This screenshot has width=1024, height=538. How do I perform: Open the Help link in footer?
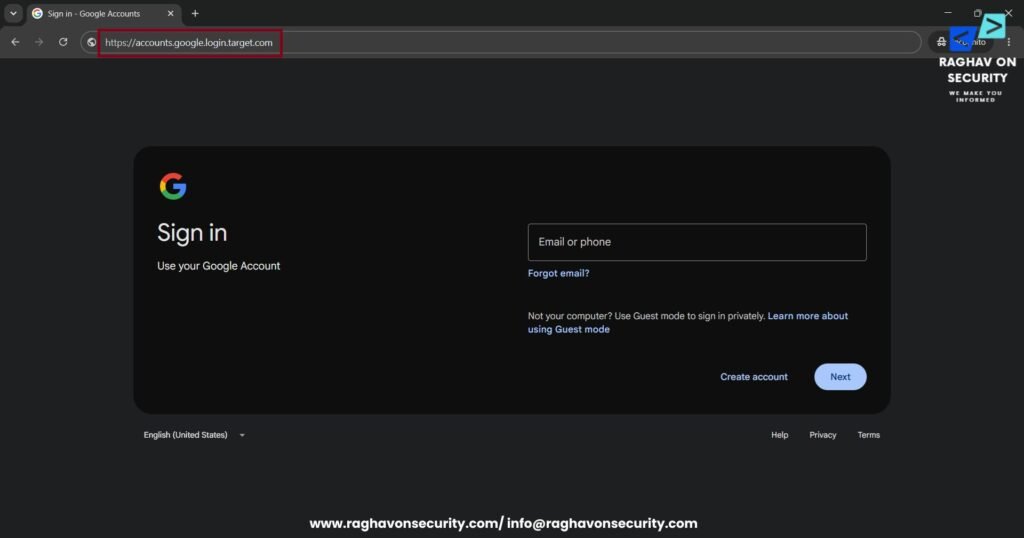pyautogui.click(x=779, y=435)
